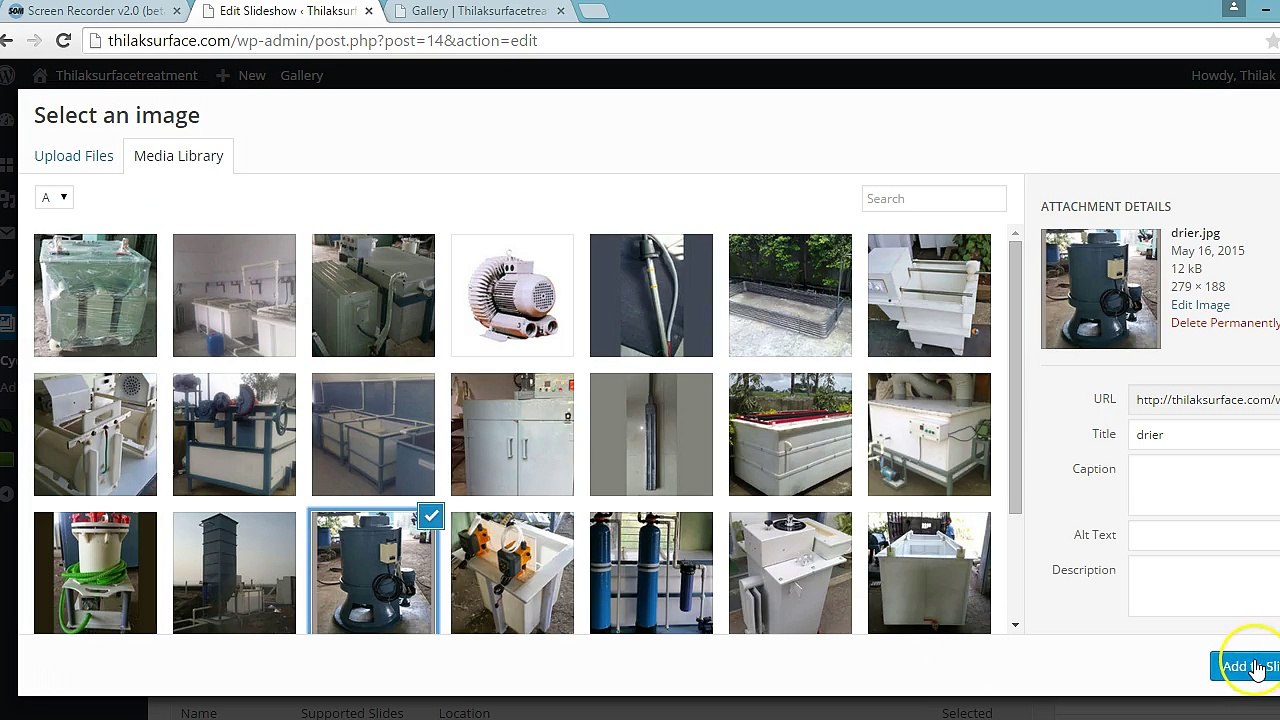1280x720 pixels.
Task: Open a new browser tab
Action: pos(592,11)
